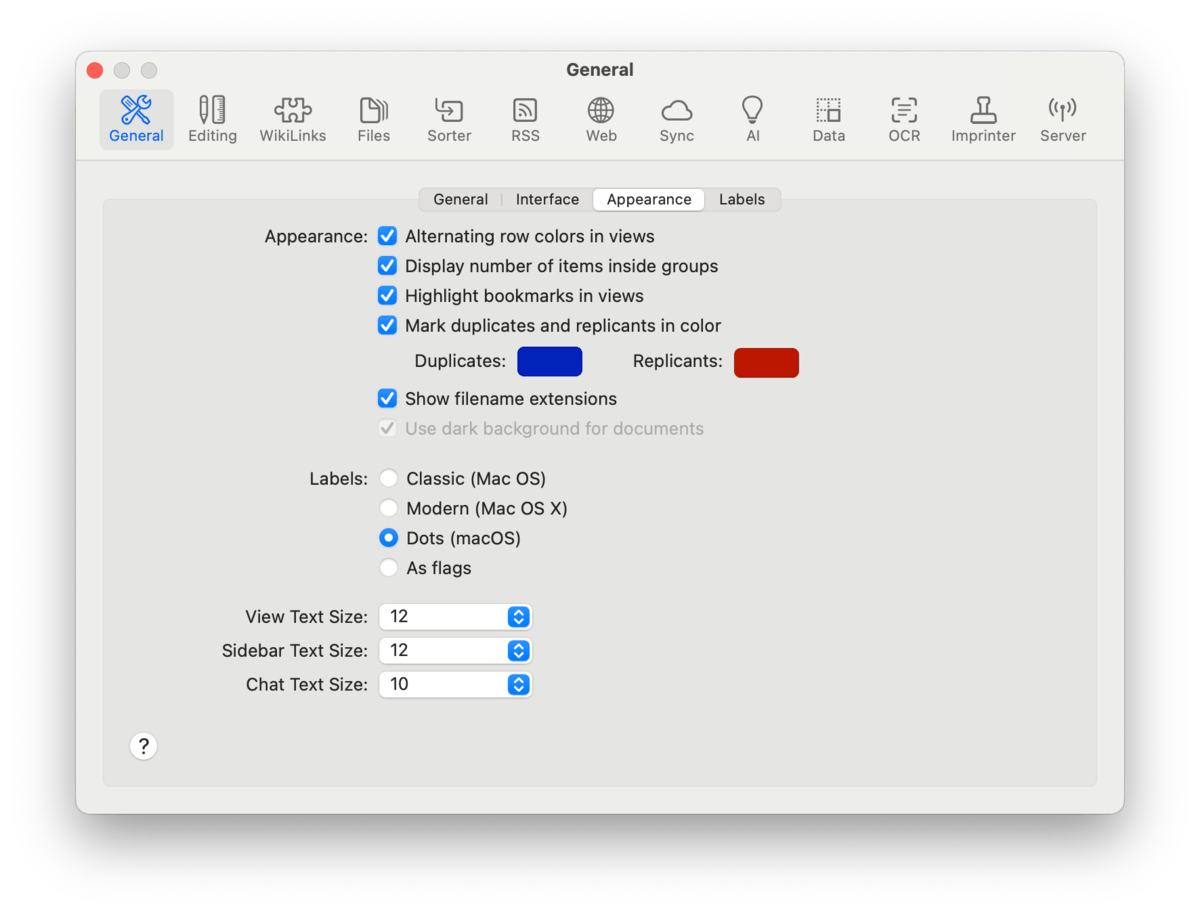Choose the As flags label style
1200x914 pixels.
coord(389,568)
